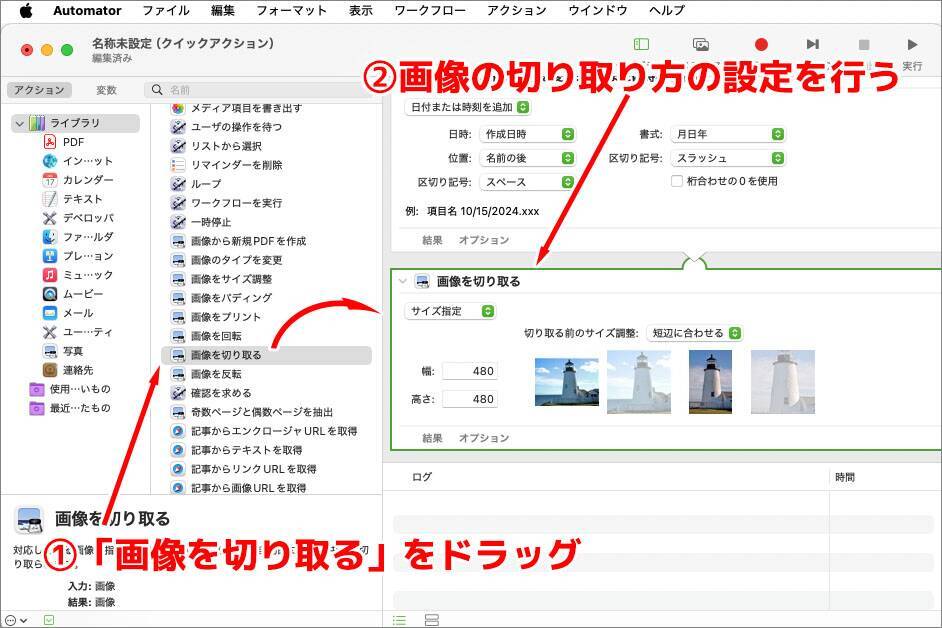Choose the 画像を回転 action
Screen dimensions: 942x628
click(x=215, y=336)
